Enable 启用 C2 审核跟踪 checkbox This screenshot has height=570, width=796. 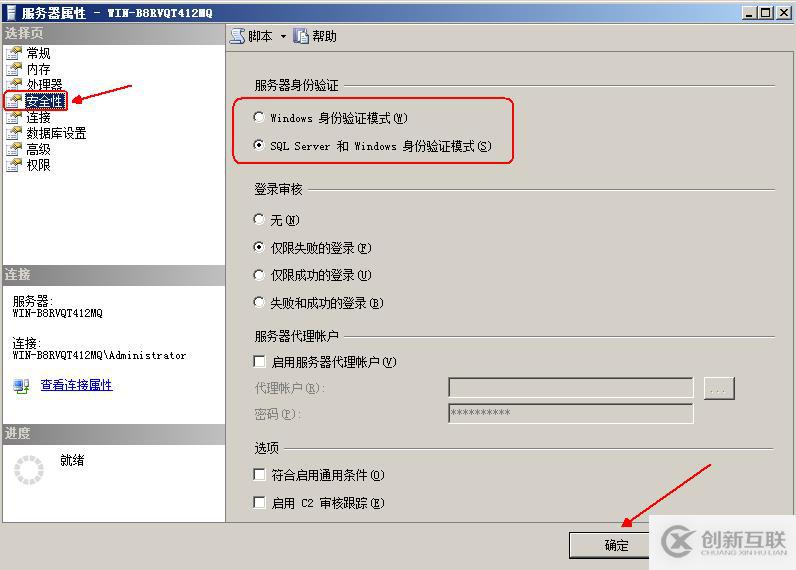coord(259,502)
